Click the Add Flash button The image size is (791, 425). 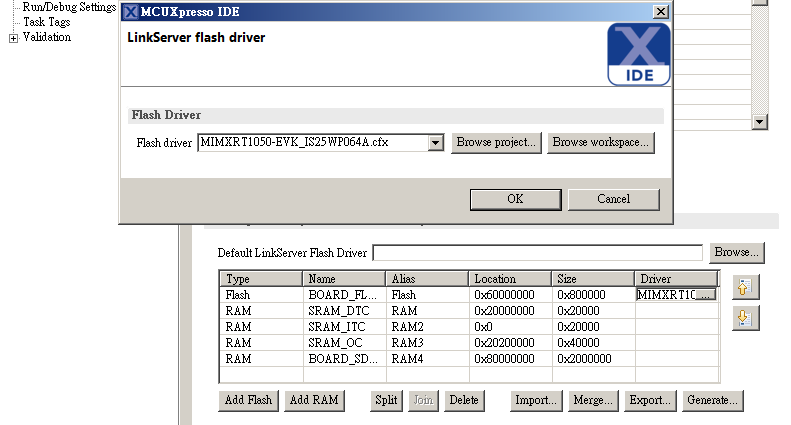pyautogui.click(x=248, y=400)
